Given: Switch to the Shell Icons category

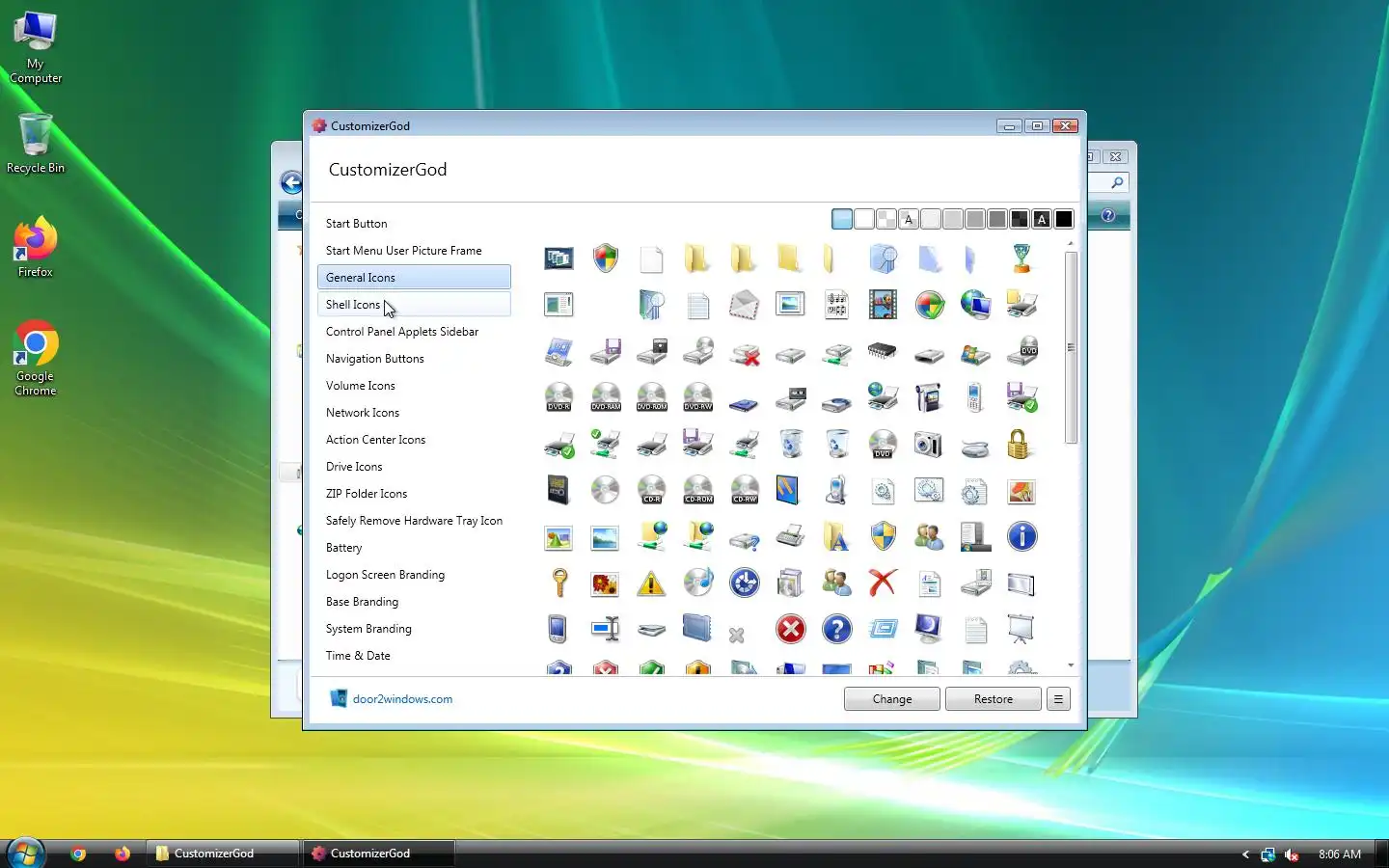Looking at the screenshot, I should coord(414,304).
